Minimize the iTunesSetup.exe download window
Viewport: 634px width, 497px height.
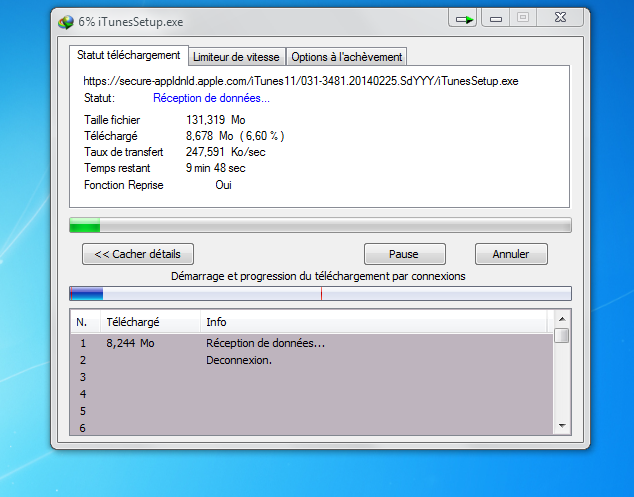[x=496, y=19]
